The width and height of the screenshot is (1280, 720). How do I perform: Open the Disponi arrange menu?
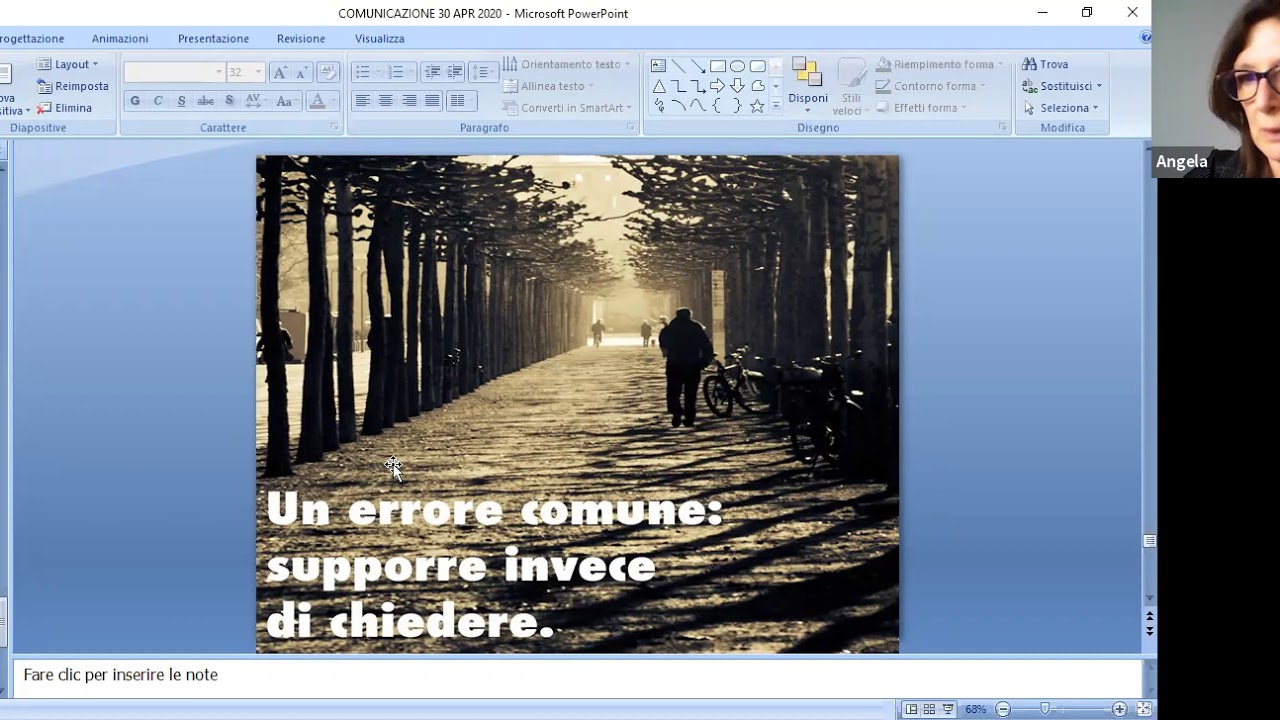pos(807,85)
